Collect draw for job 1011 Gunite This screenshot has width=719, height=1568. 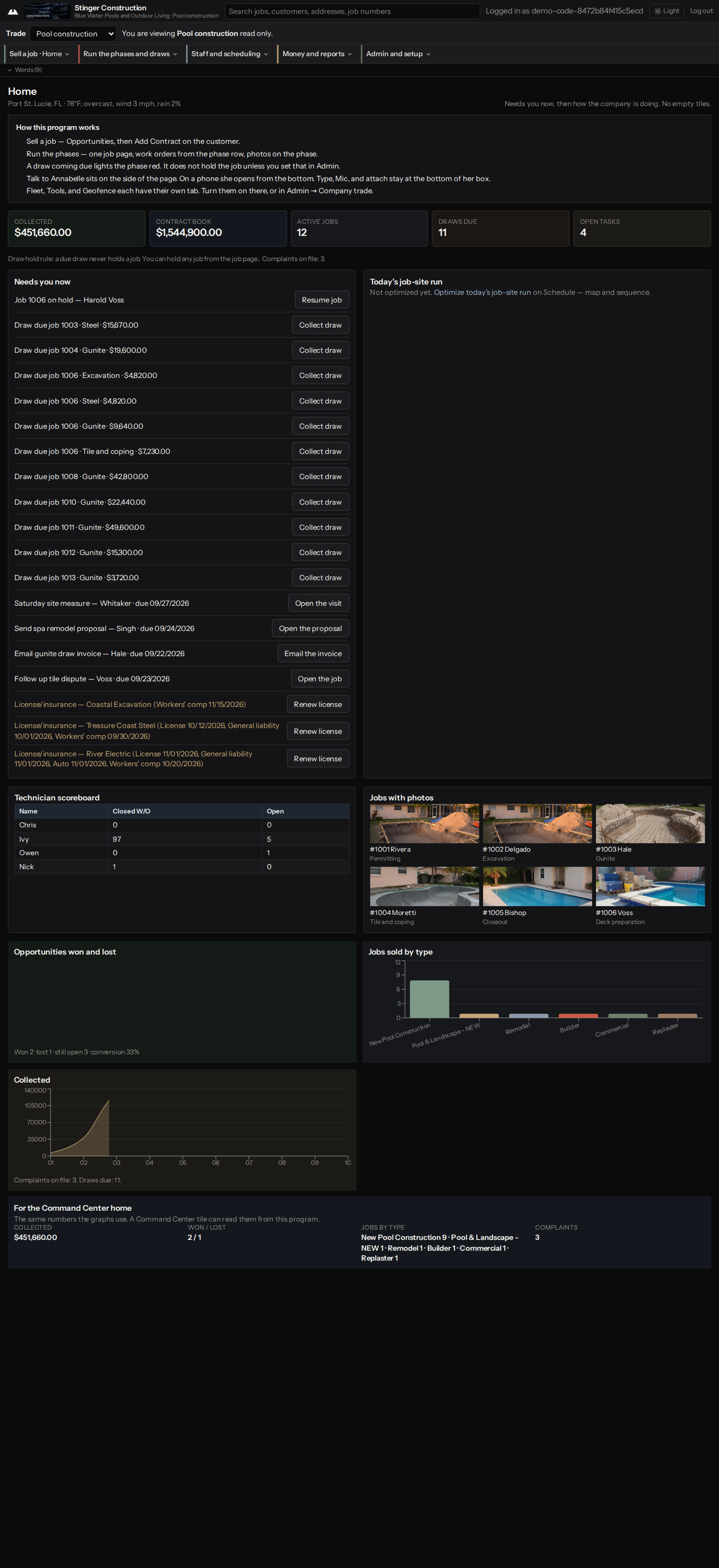320,527
